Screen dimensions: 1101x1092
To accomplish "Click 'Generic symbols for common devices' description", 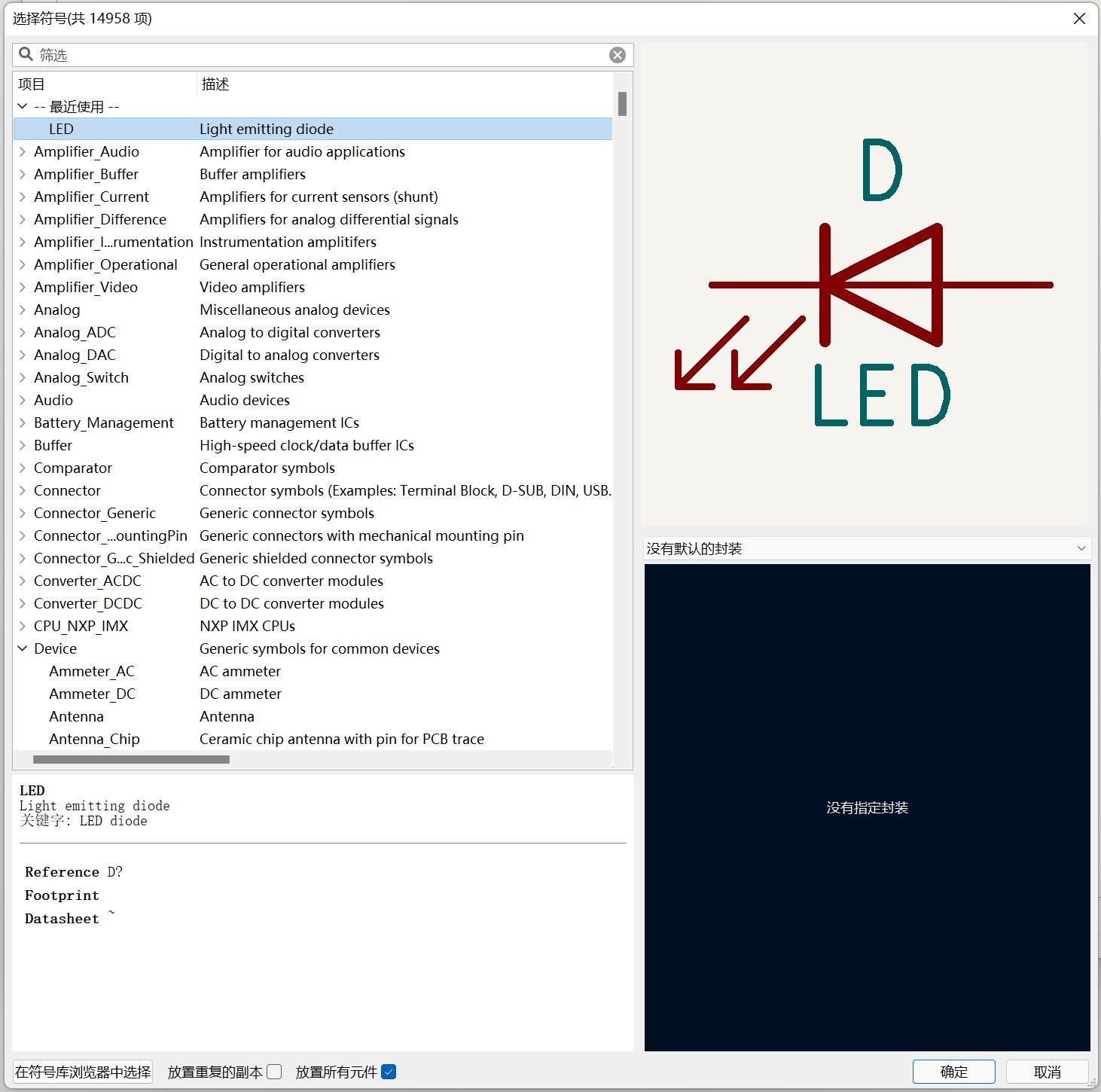I will [x=319, y=648].
